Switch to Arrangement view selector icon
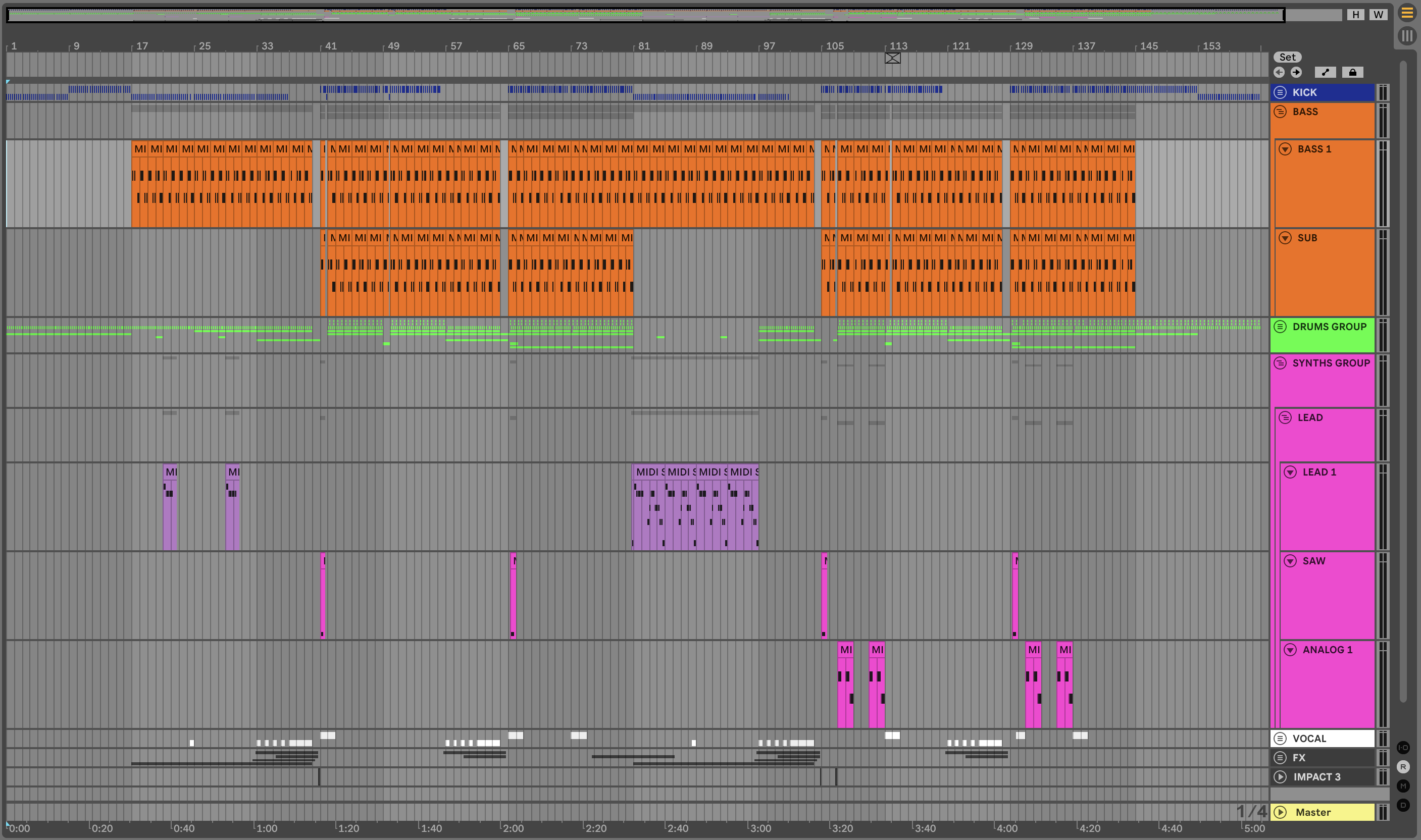1421x840 pixels. pyautogui.click(x=1407, y=13)
